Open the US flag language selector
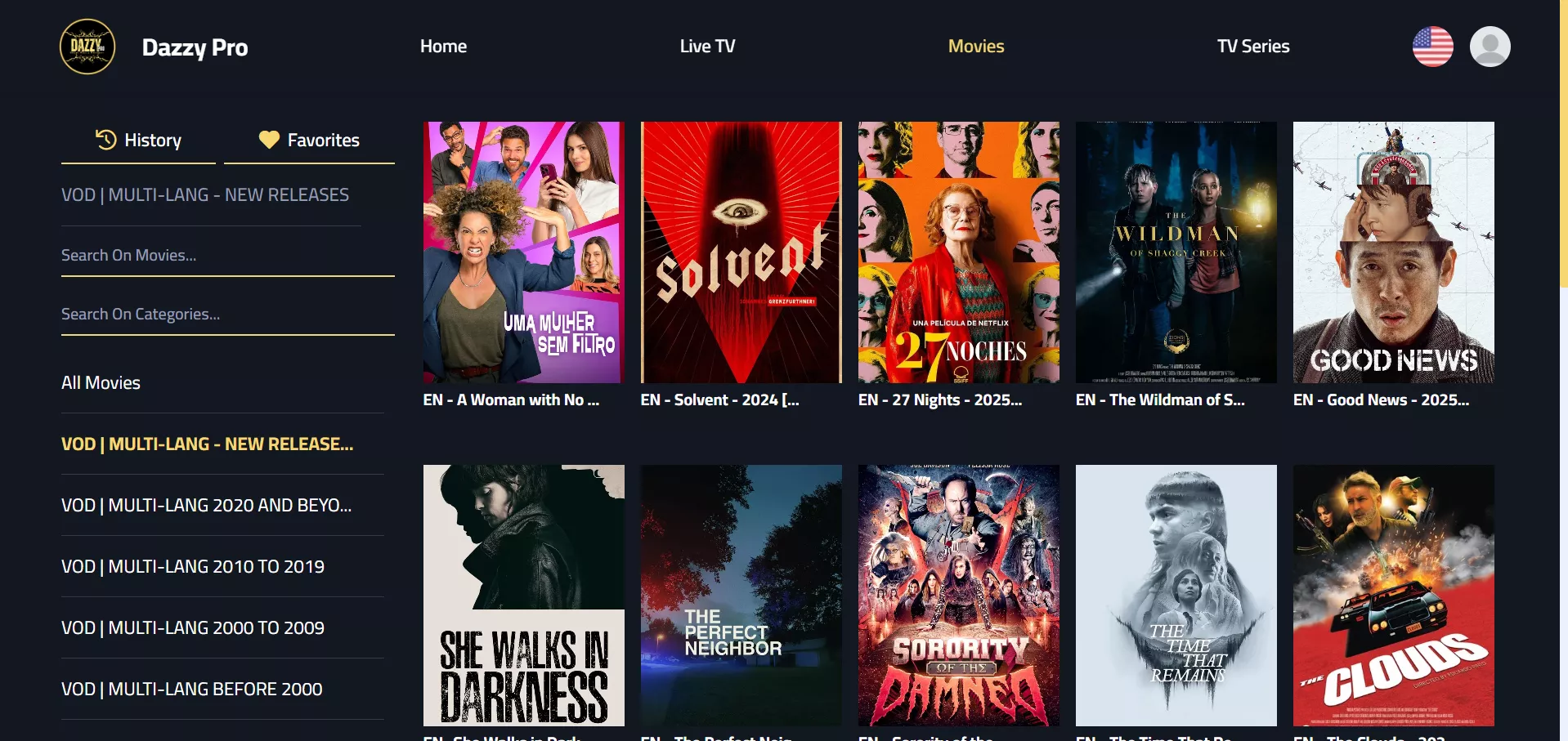1568x741 pixels. [1432, 47]
